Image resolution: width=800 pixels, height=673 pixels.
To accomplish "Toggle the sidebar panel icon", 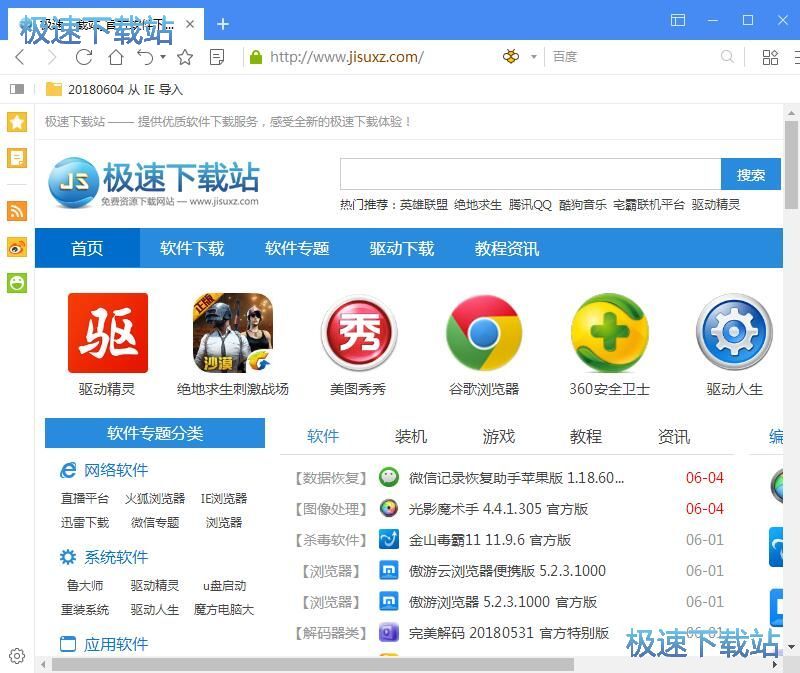I will click(17, 89).
